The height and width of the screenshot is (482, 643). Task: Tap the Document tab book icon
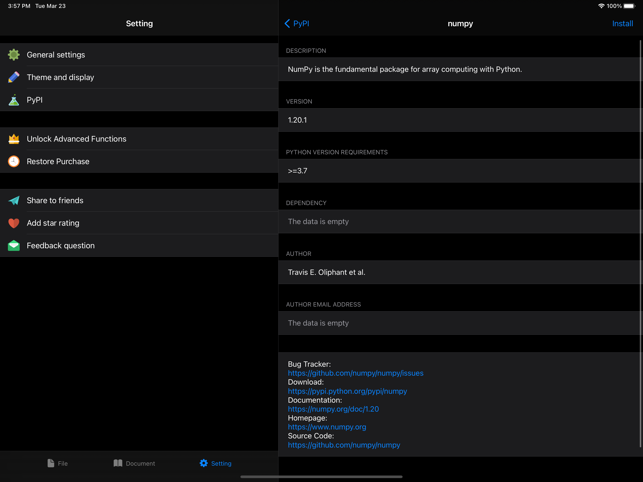point(118,463)
